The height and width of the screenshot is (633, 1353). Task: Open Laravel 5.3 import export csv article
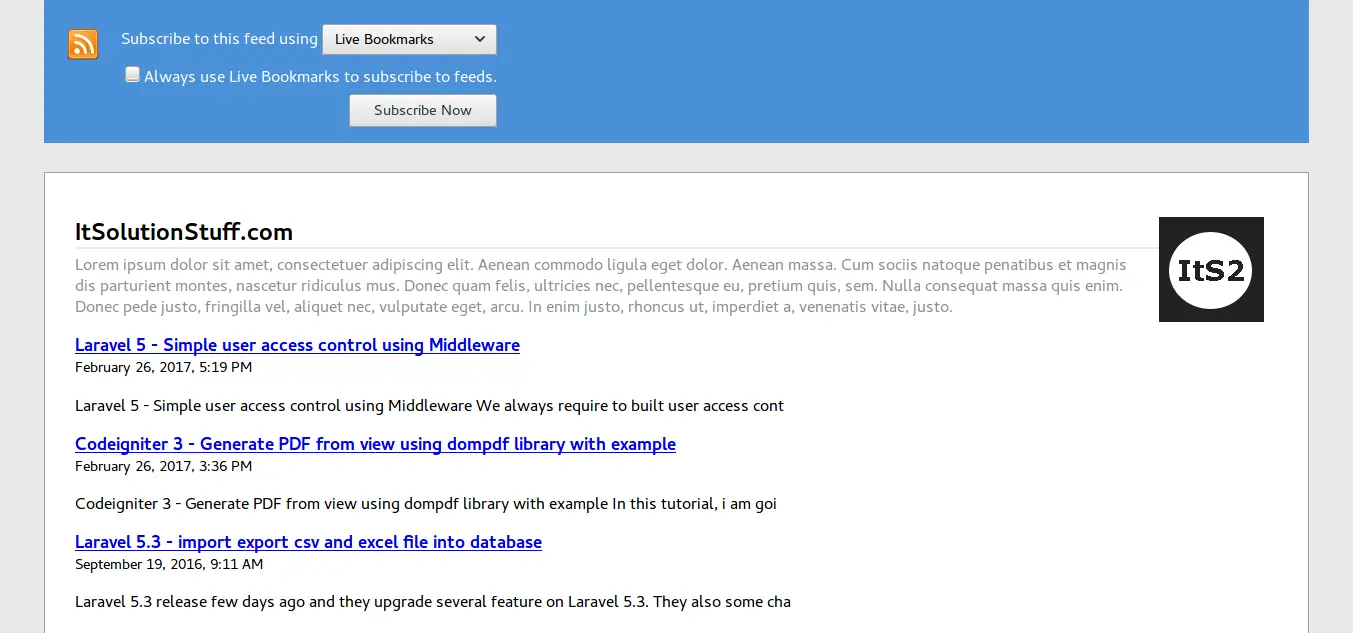click(308, 542)
